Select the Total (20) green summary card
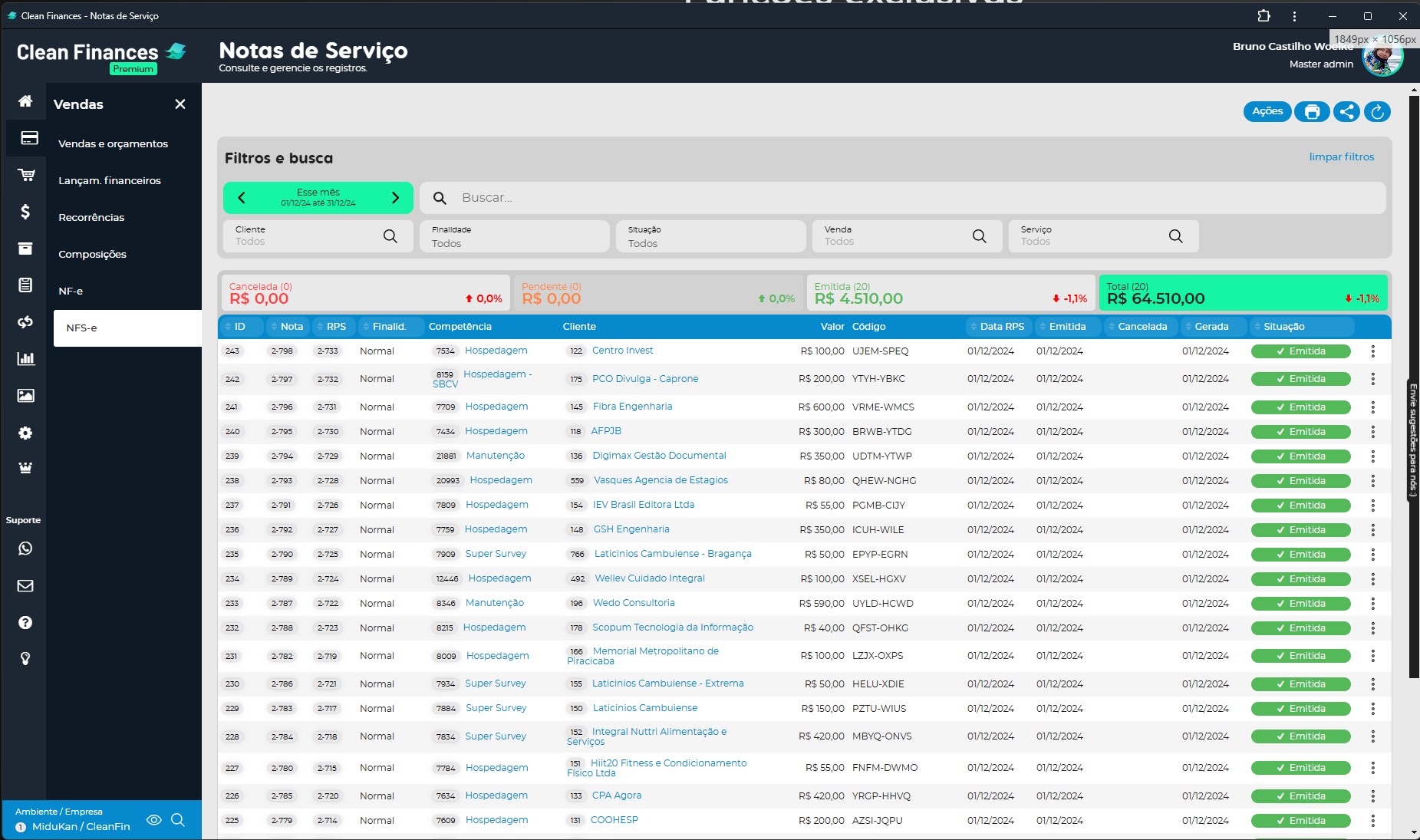The width and height of the screenshot is (1420, 840). coord(1243,293)
